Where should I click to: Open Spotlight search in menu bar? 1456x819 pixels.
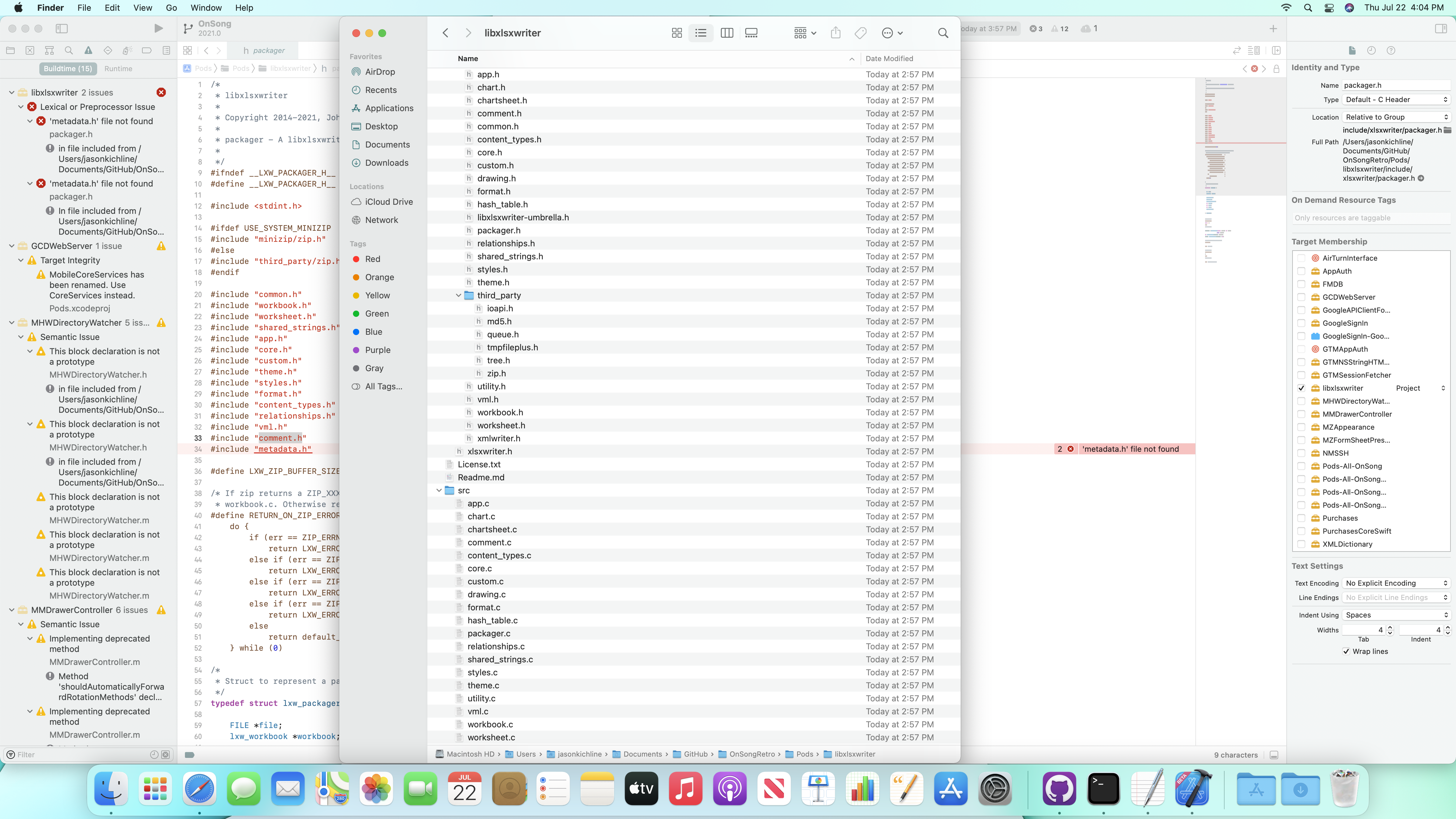pos(1307,8)
